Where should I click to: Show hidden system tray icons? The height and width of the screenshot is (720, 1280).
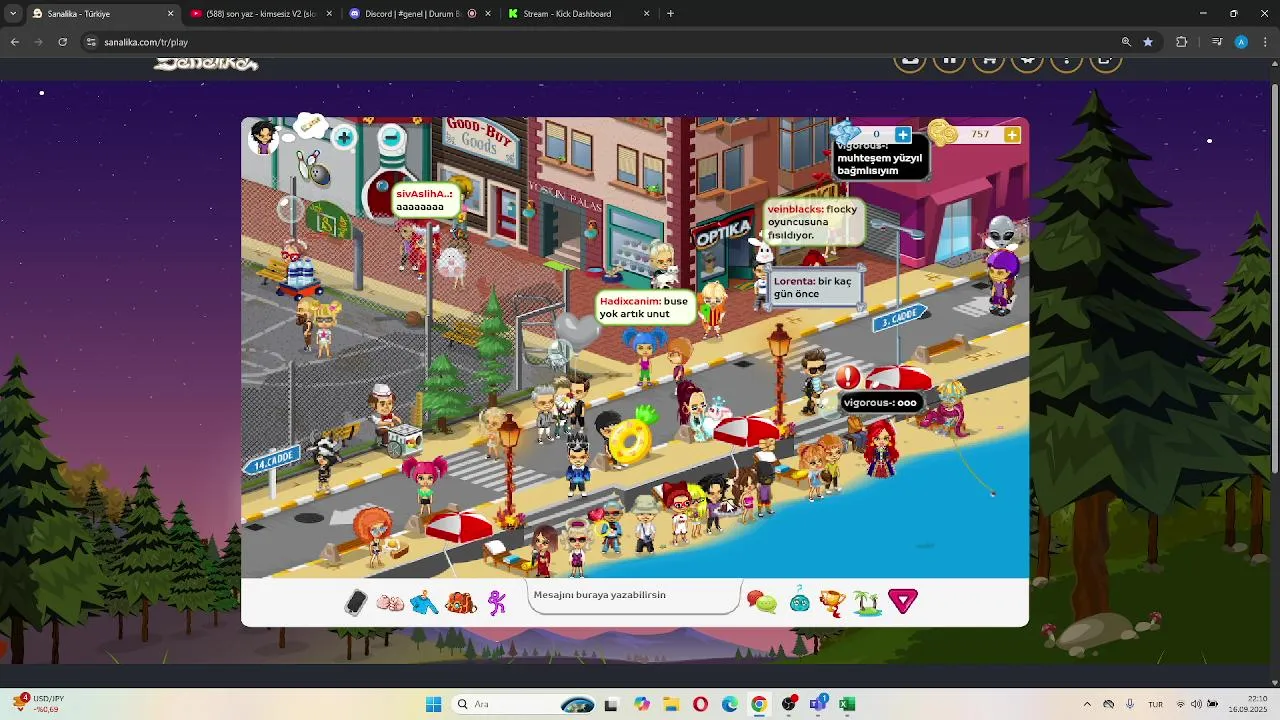click(1087, 704)
